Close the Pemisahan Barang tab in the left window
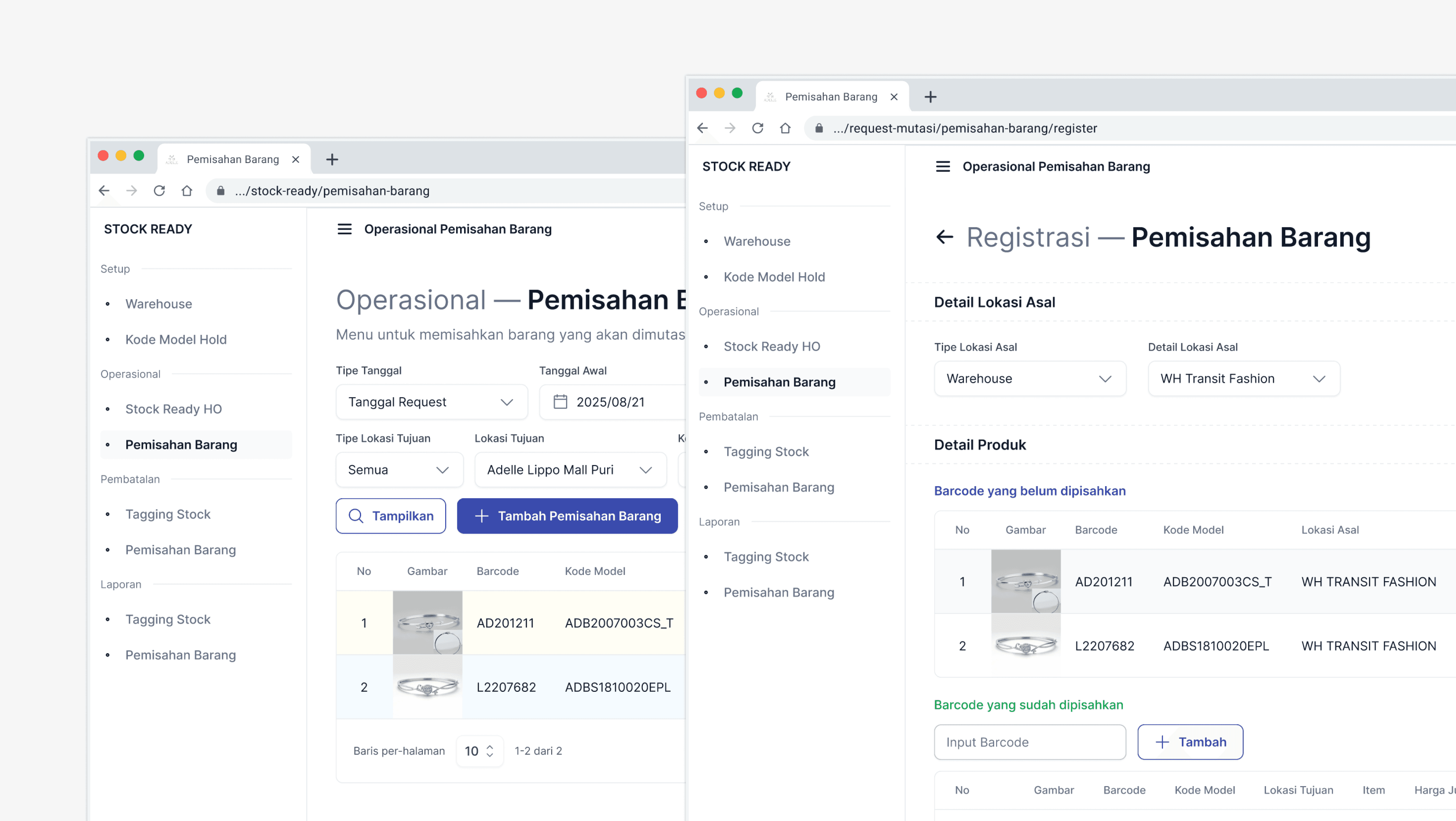 (296, 159)
